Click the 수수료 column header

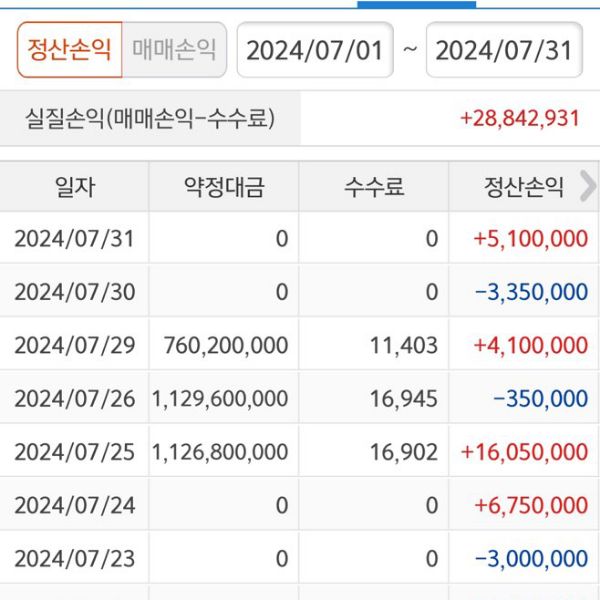373,186
